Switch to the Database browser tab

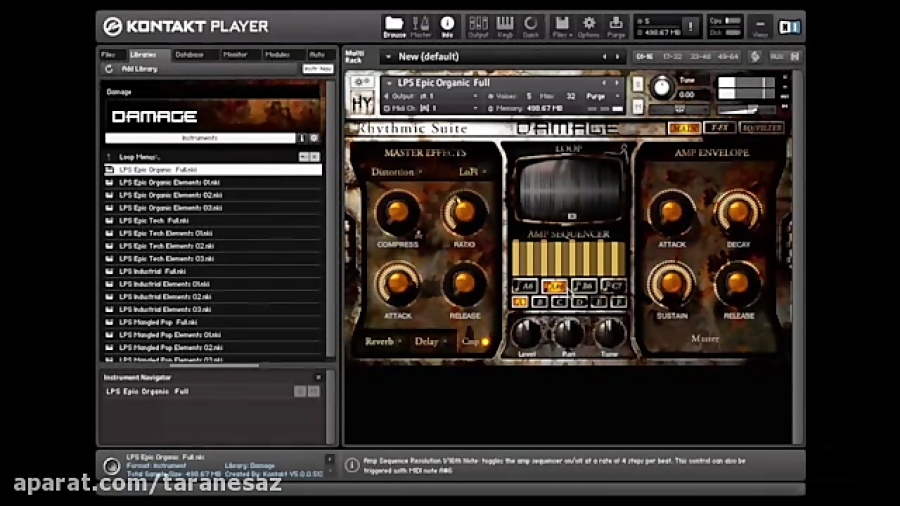pyautogui.click(x=189, y=55)
